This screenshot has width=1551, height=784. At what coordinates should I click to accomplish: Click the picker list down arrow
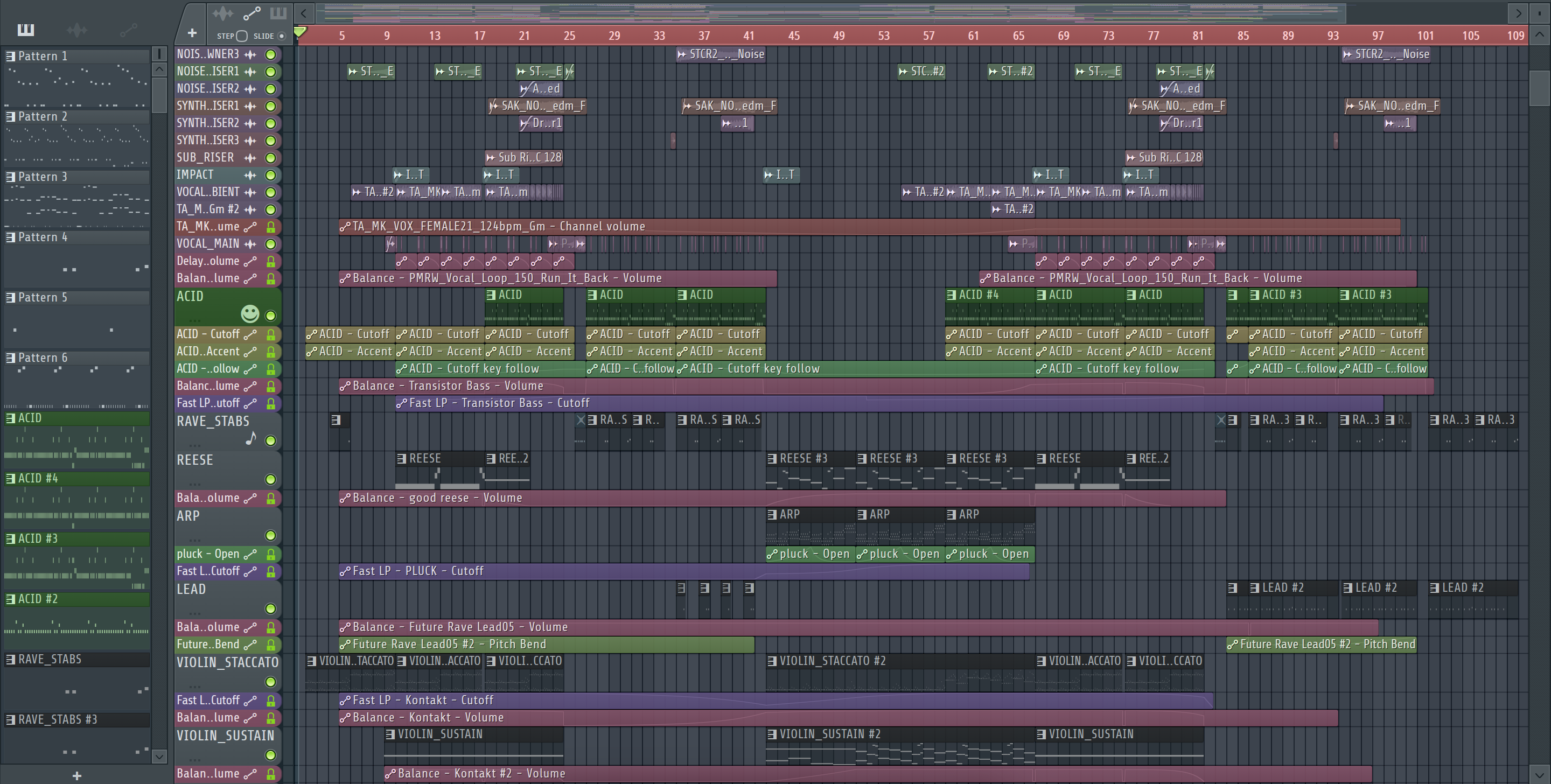point(159,757)
